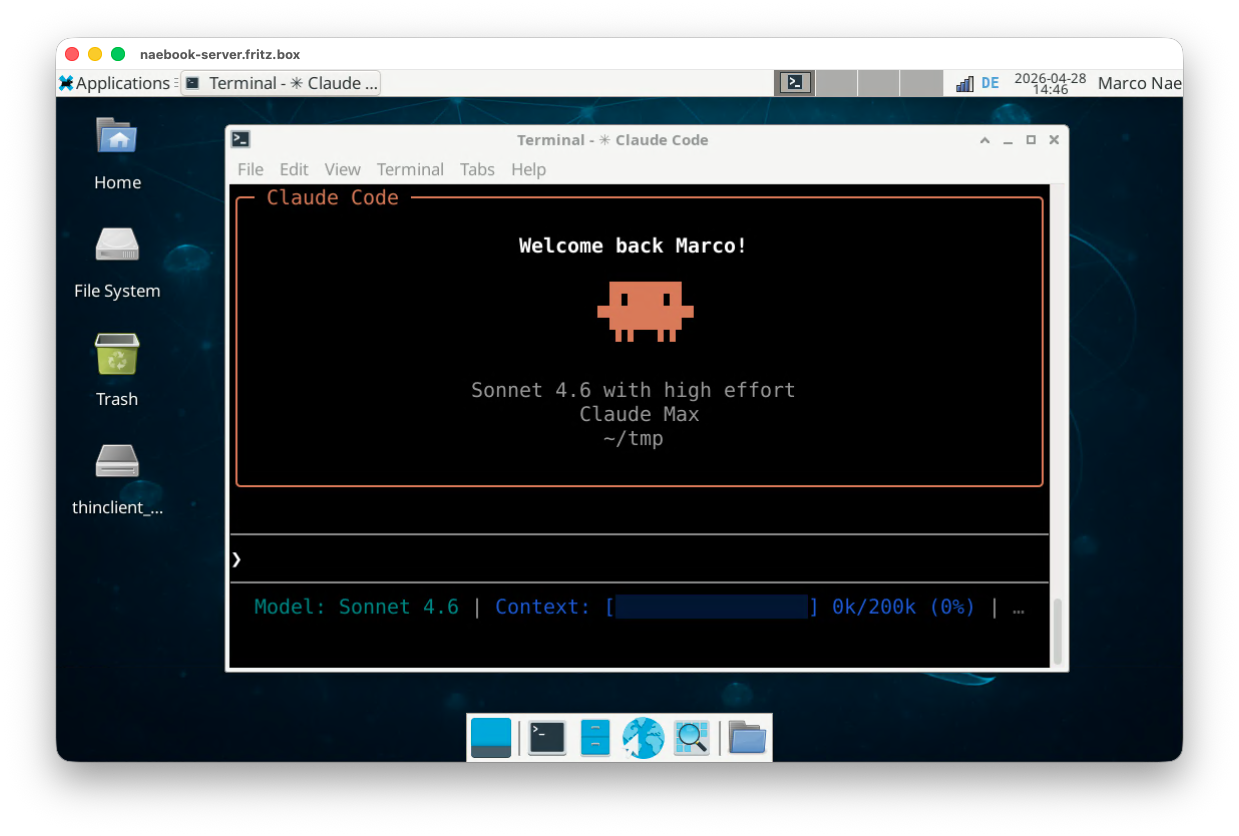Open the terminal emulator from the dock
Viewport: 1239px width, 836px height.
[x=546, y=737]
